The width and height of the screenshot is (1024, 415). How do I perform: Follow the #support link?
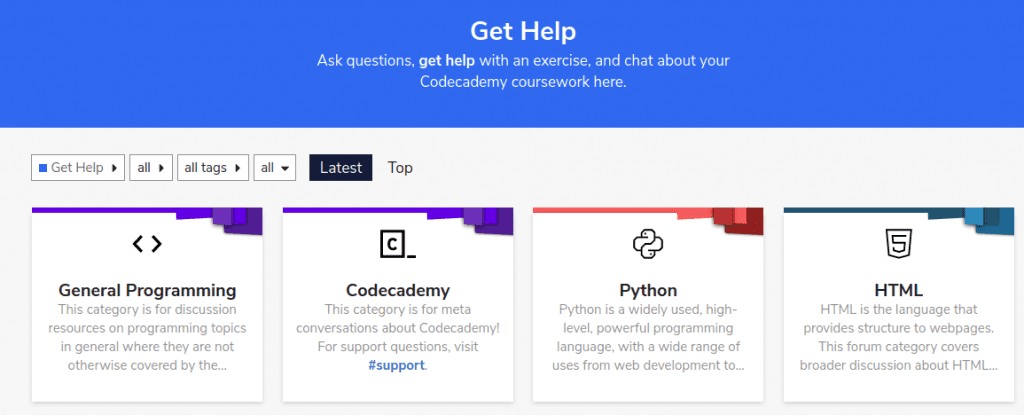click(397, 365)
